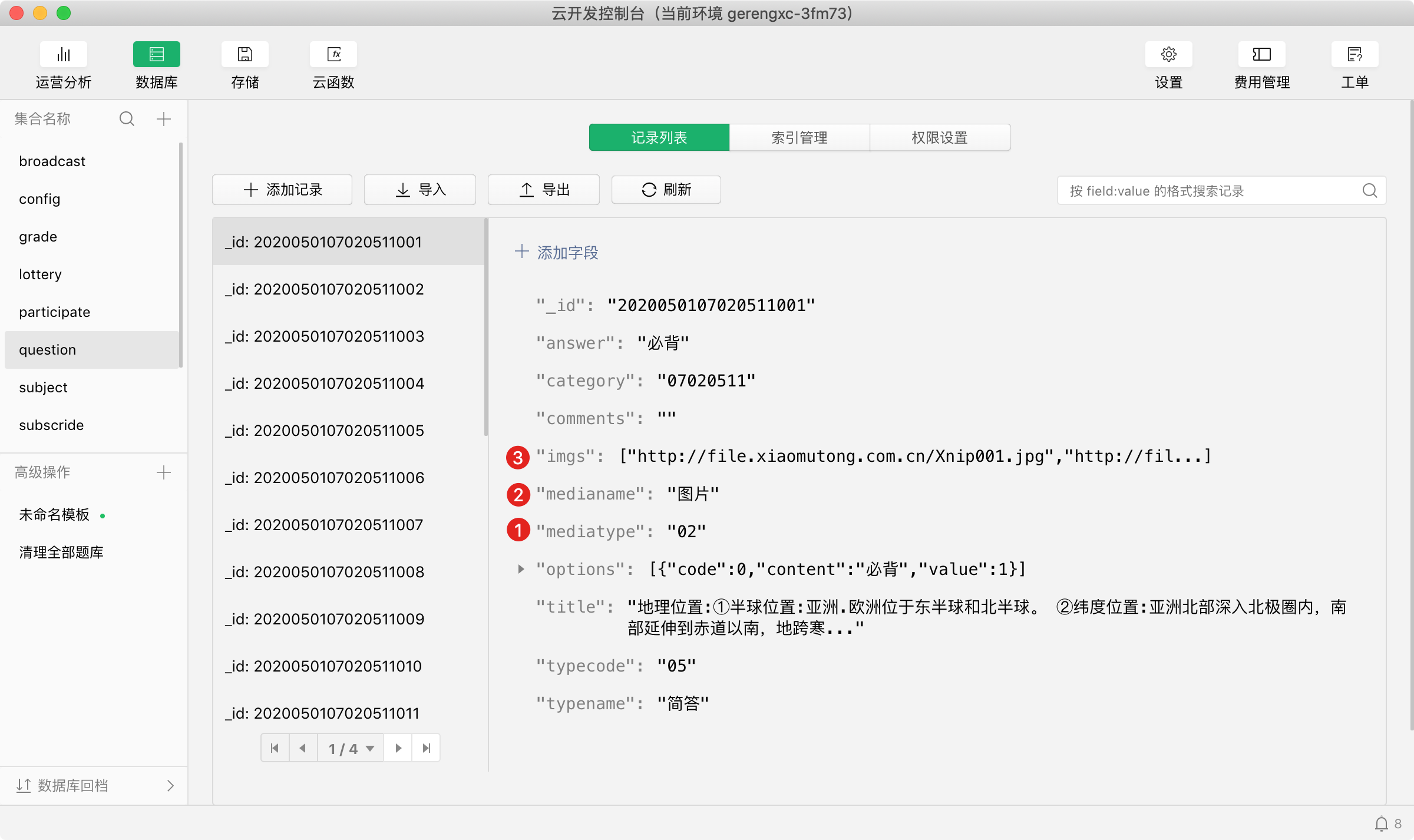Switch to the 索引管理 tab
The height and width of the screenshot is (840, 1414).
[799, 138]
